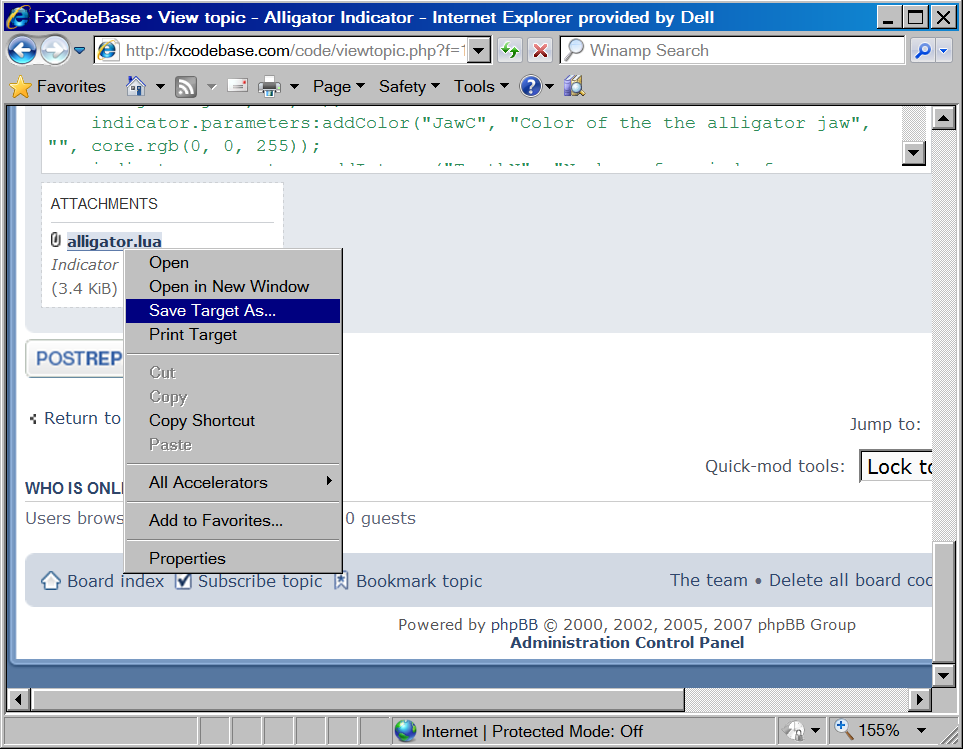Run search with the magnifier button

point(922,50)
